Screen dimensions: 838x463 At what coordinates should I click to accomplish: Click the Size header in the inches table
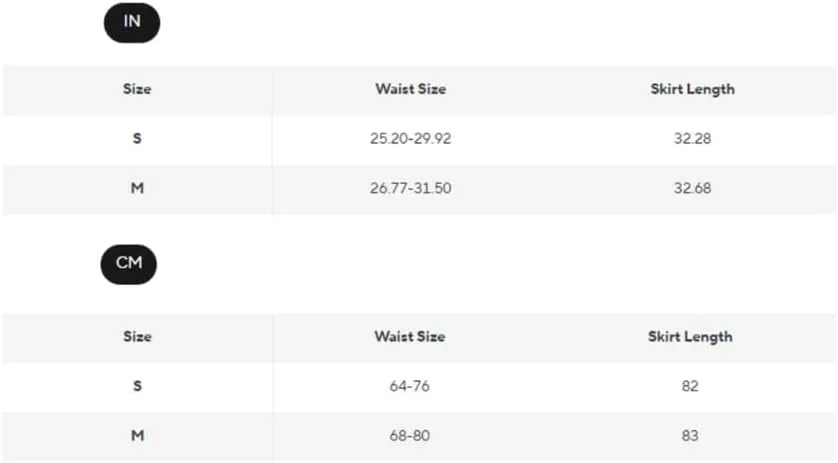click(137, 89)
